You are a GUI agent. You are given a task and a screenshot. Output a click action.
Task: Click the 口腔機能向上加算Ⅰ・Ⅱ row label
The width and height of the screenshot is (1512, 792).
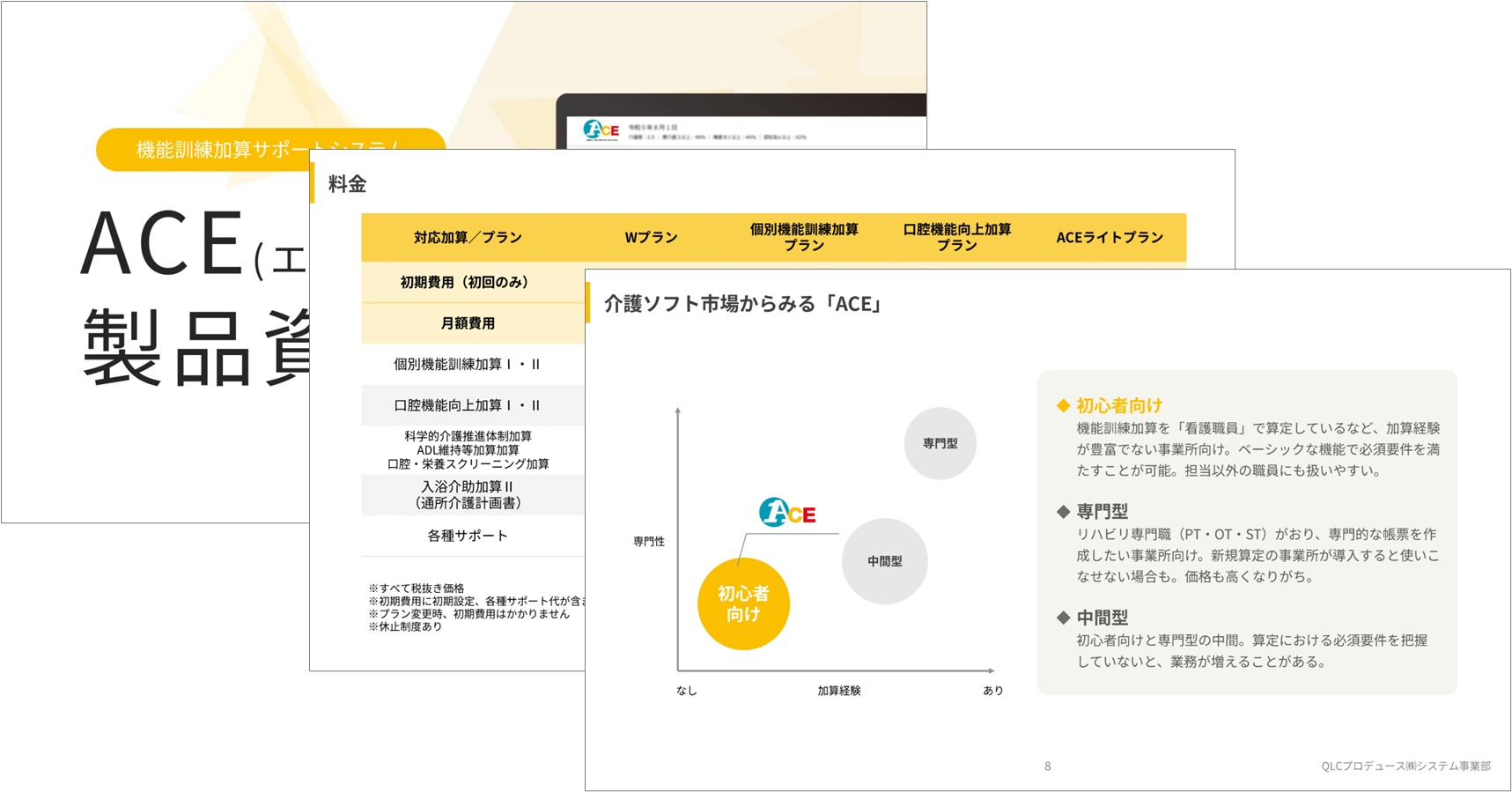click(467, 405)
